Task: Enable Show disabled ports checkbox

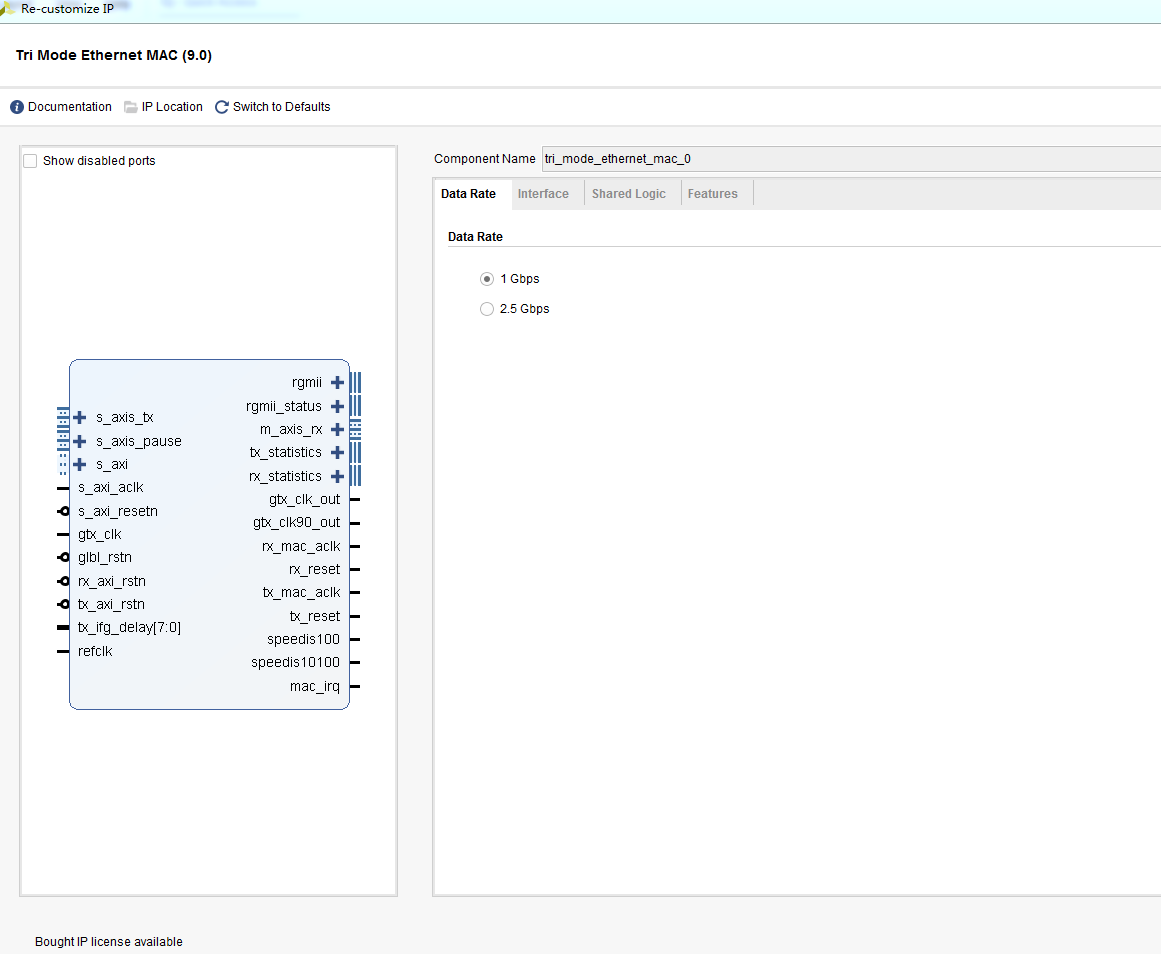Action: 30,161
